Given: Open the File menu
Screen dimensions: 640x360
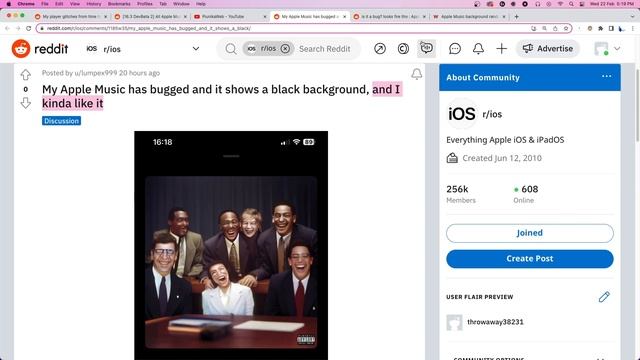Looking at the screenshot, I should click(x=44, y=4).
